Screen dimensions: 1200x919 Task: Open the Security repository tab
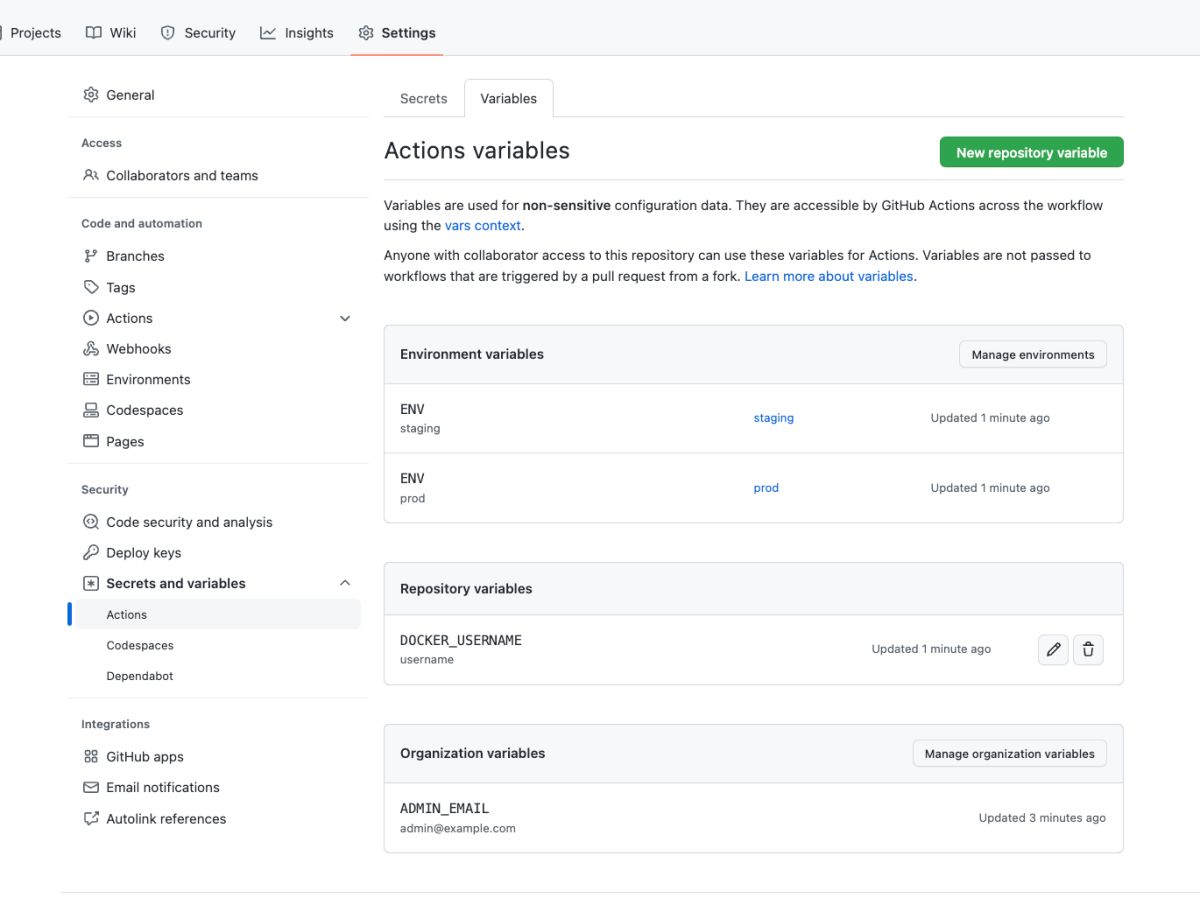(x=198, y=33)
